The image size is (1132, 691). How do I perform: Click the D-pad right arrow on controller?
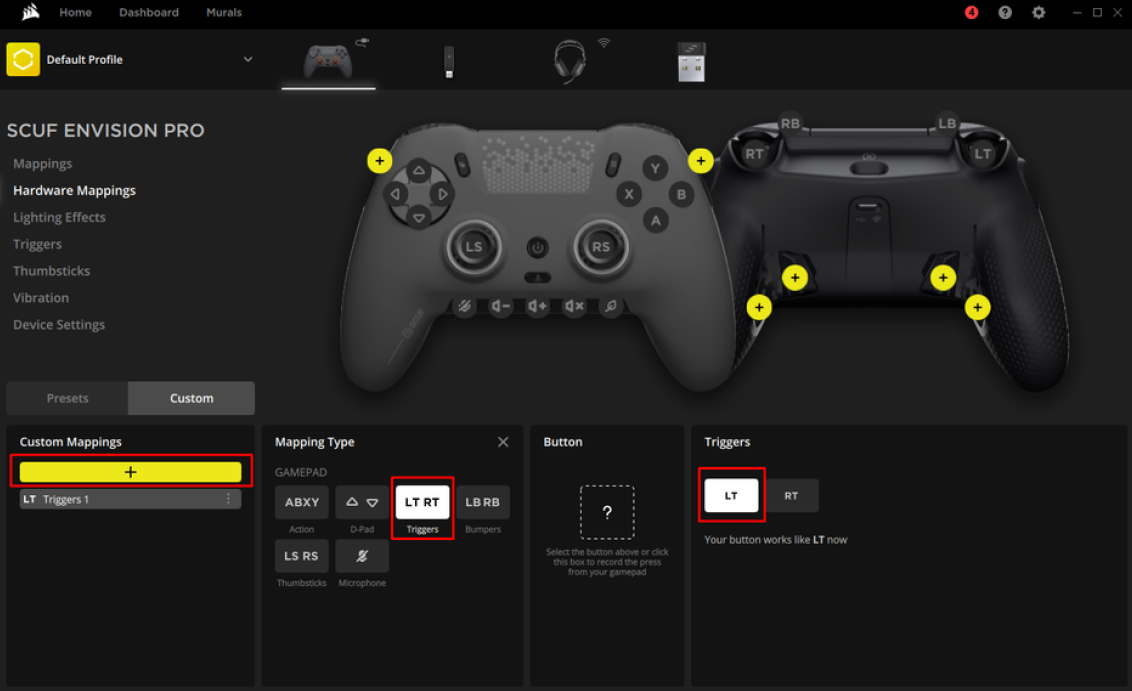coord(443,194)
